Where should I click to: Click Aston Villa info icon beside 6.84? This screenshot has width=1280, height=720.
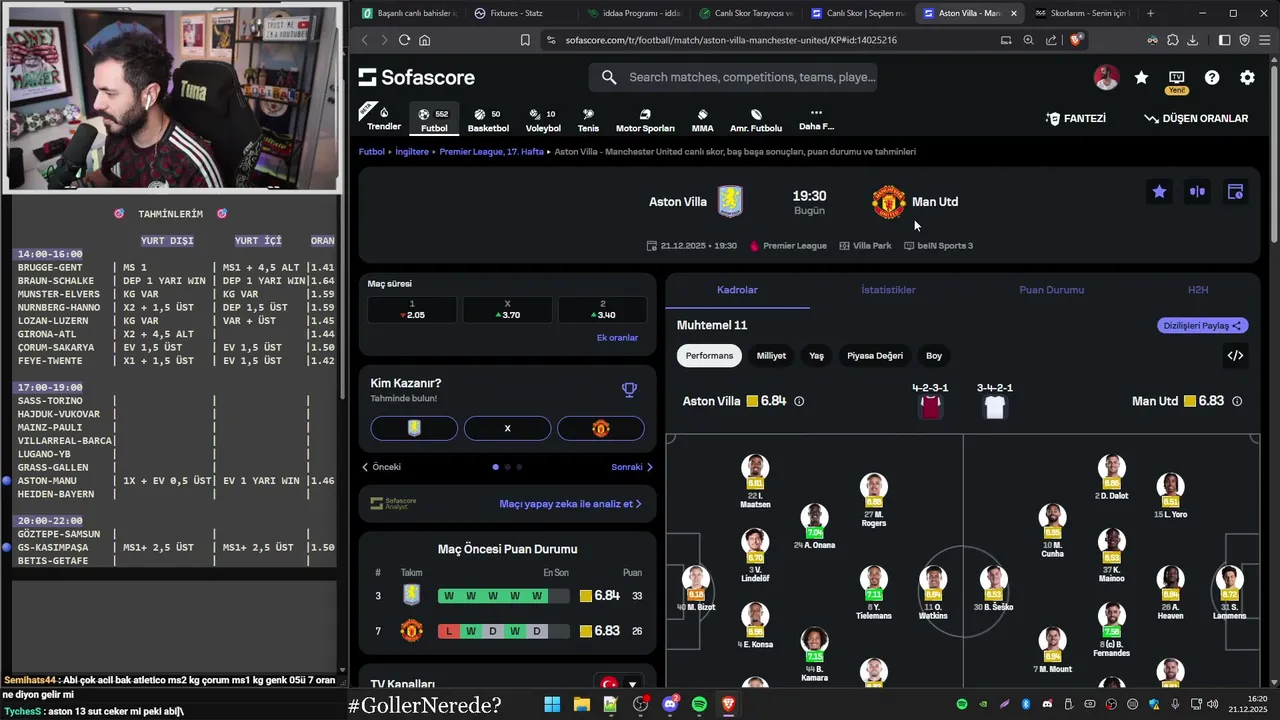[798, 401]
